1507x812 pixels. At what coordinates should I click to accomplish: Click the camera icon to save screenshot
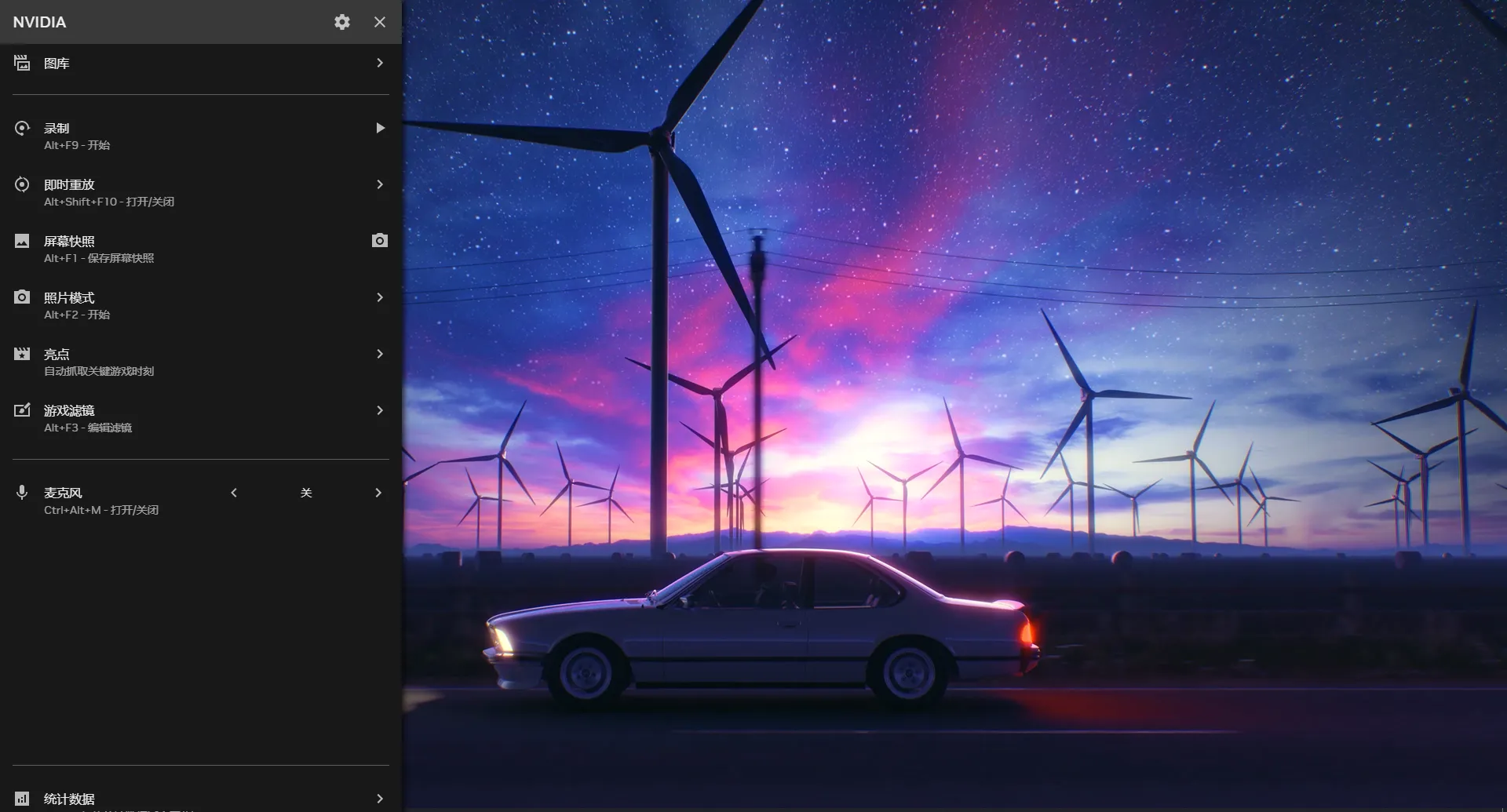coord(379,241)
